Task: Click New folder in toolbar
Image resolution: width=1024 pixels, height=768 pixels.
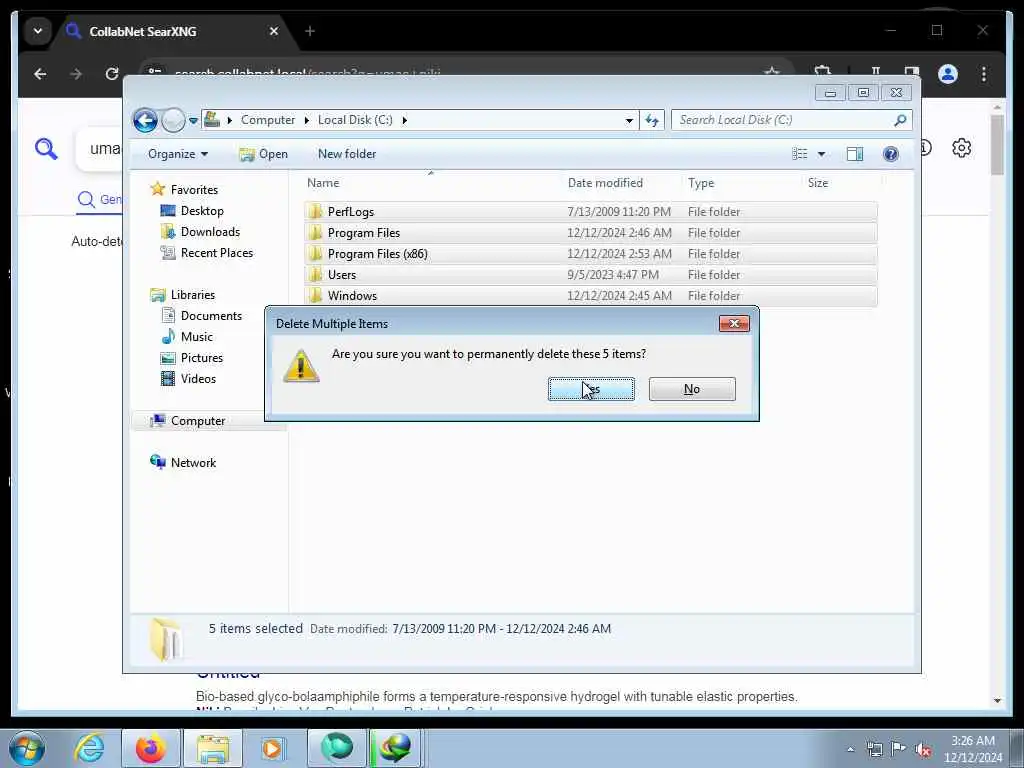Action: click(347, 154)
